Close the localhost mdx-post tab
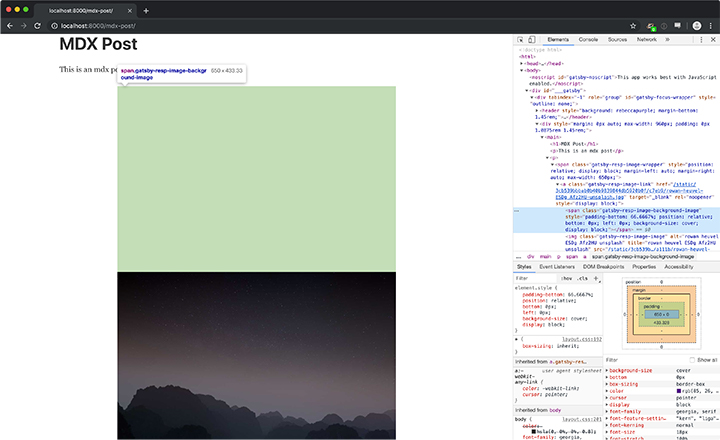The height and width of the screenshot is (440, 720). pyautogui.click(x=130, y=11)
